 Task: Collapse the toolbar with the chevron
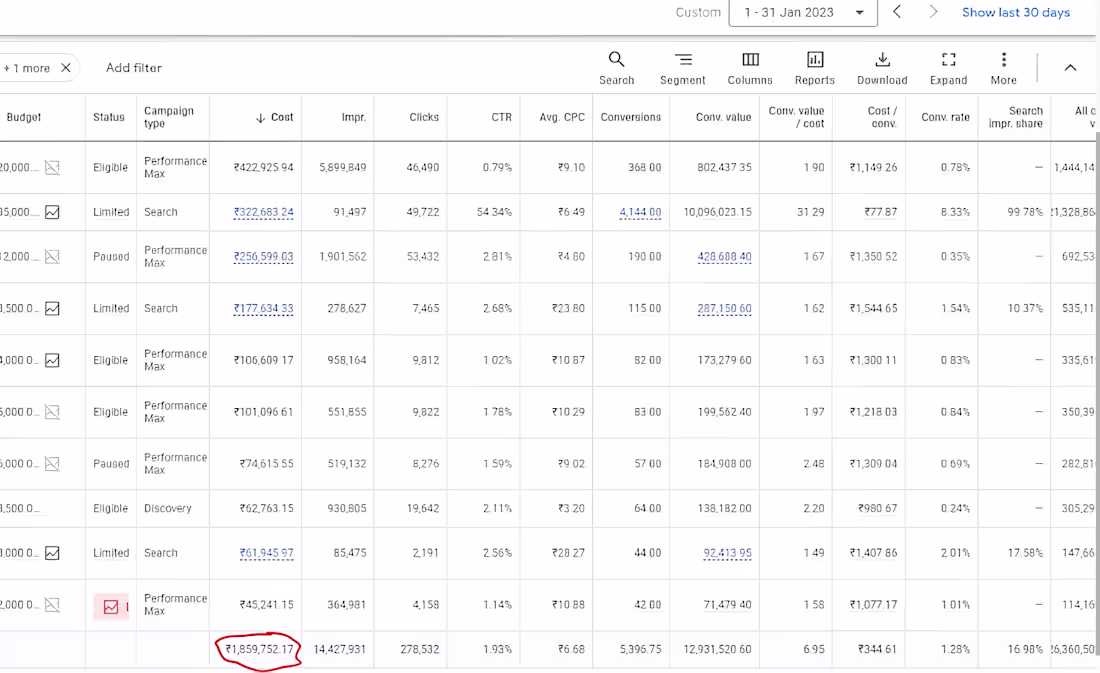pos(1070,68)
